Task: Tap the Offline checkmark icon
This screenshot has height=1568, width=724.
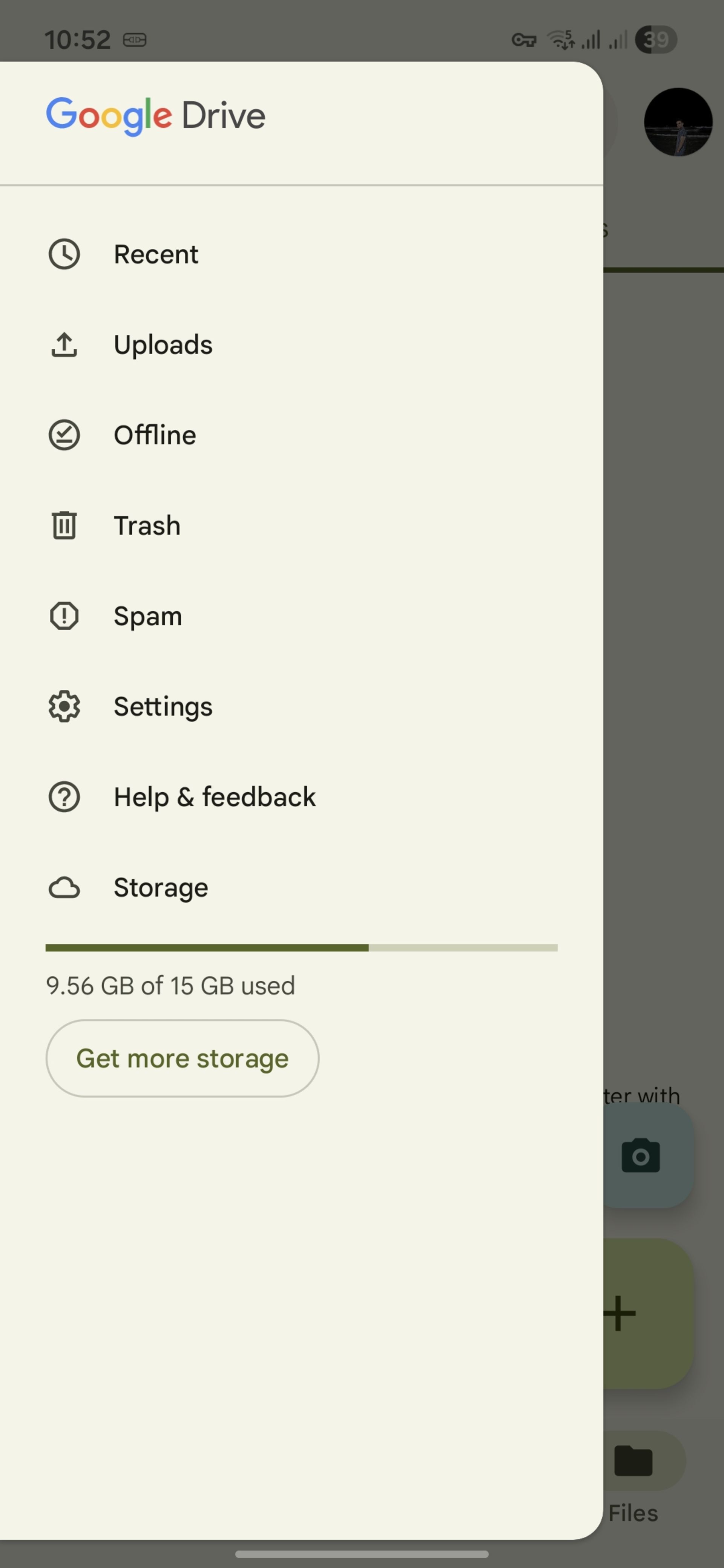Action: click(x=64, y=435)
